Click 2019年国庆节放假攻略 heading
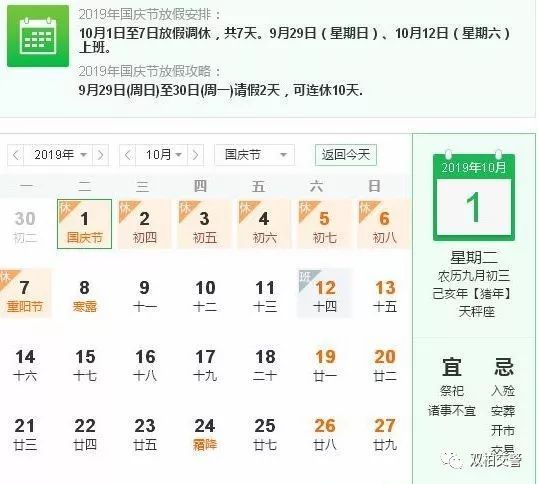The width and height of the screenshot is (538, 484). [150, 71]
